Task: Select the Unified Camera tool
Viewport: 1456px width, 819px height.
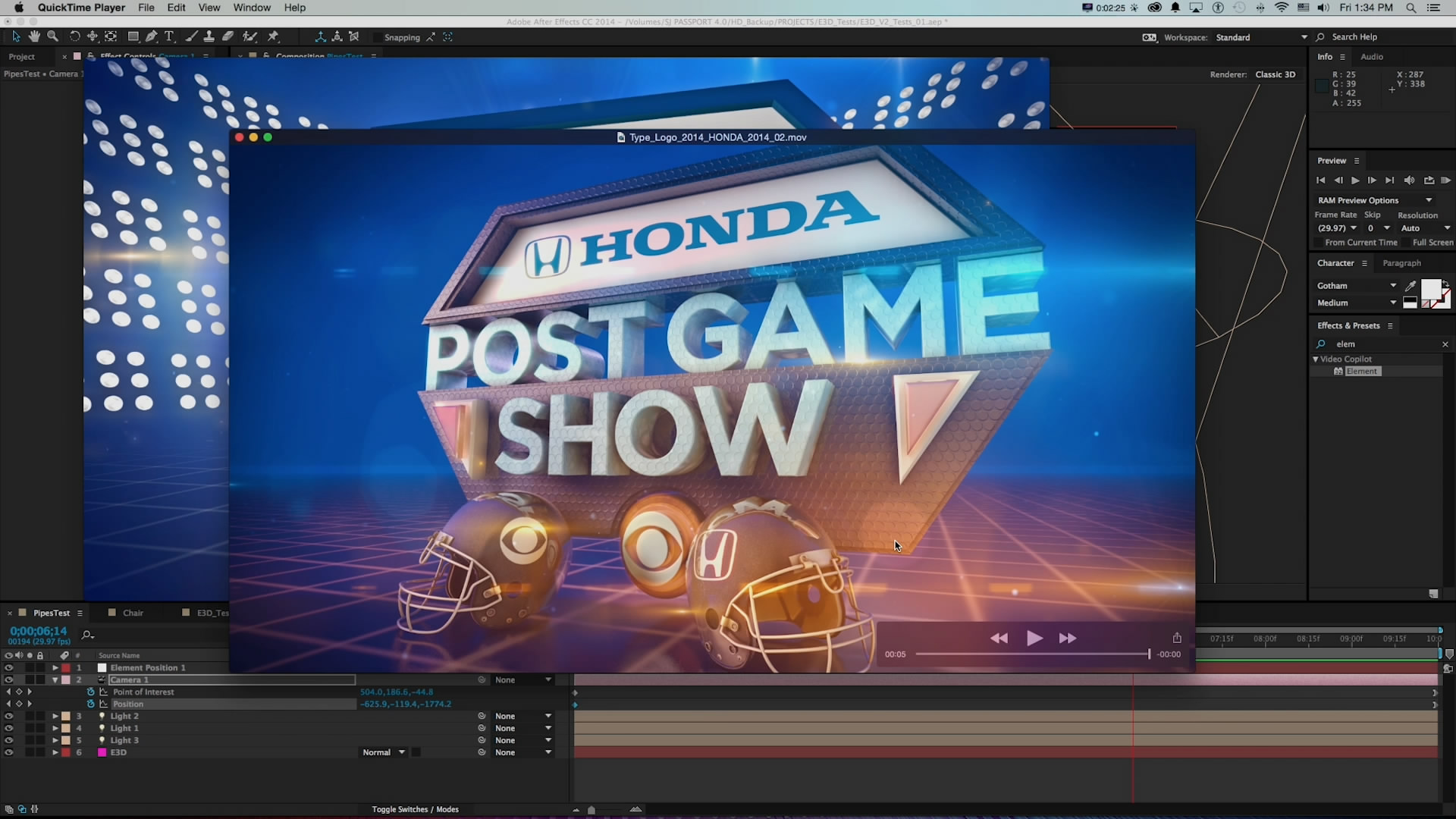Action: point(93,36)
